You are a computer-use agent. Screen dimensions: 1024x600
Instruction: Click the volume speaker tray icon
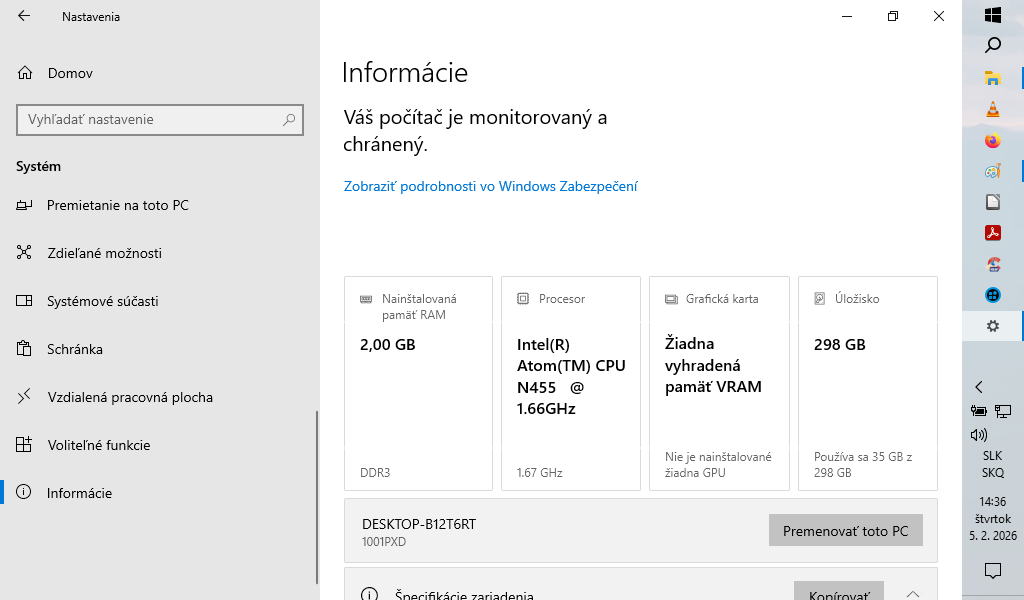pyautogui.click(x=978, y=435)
